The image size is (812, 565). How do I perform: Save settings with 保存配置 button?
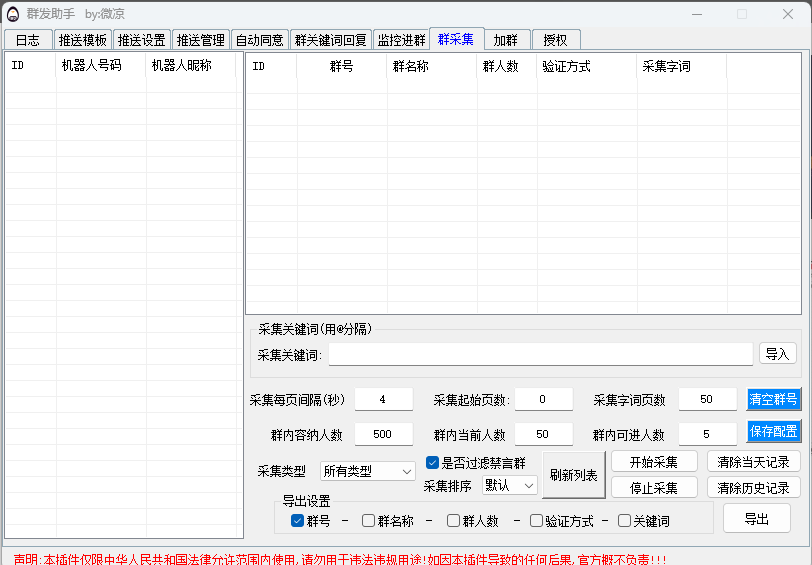point(773,431)
